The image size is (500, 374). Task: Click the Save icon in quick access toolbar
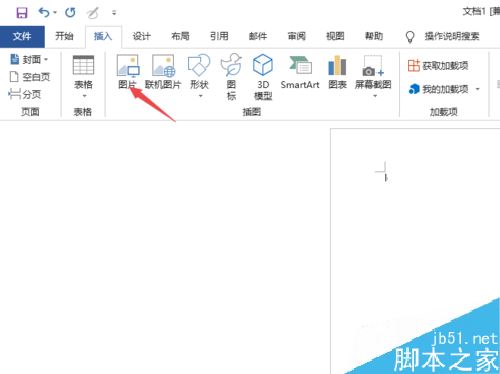coord(22,13)
